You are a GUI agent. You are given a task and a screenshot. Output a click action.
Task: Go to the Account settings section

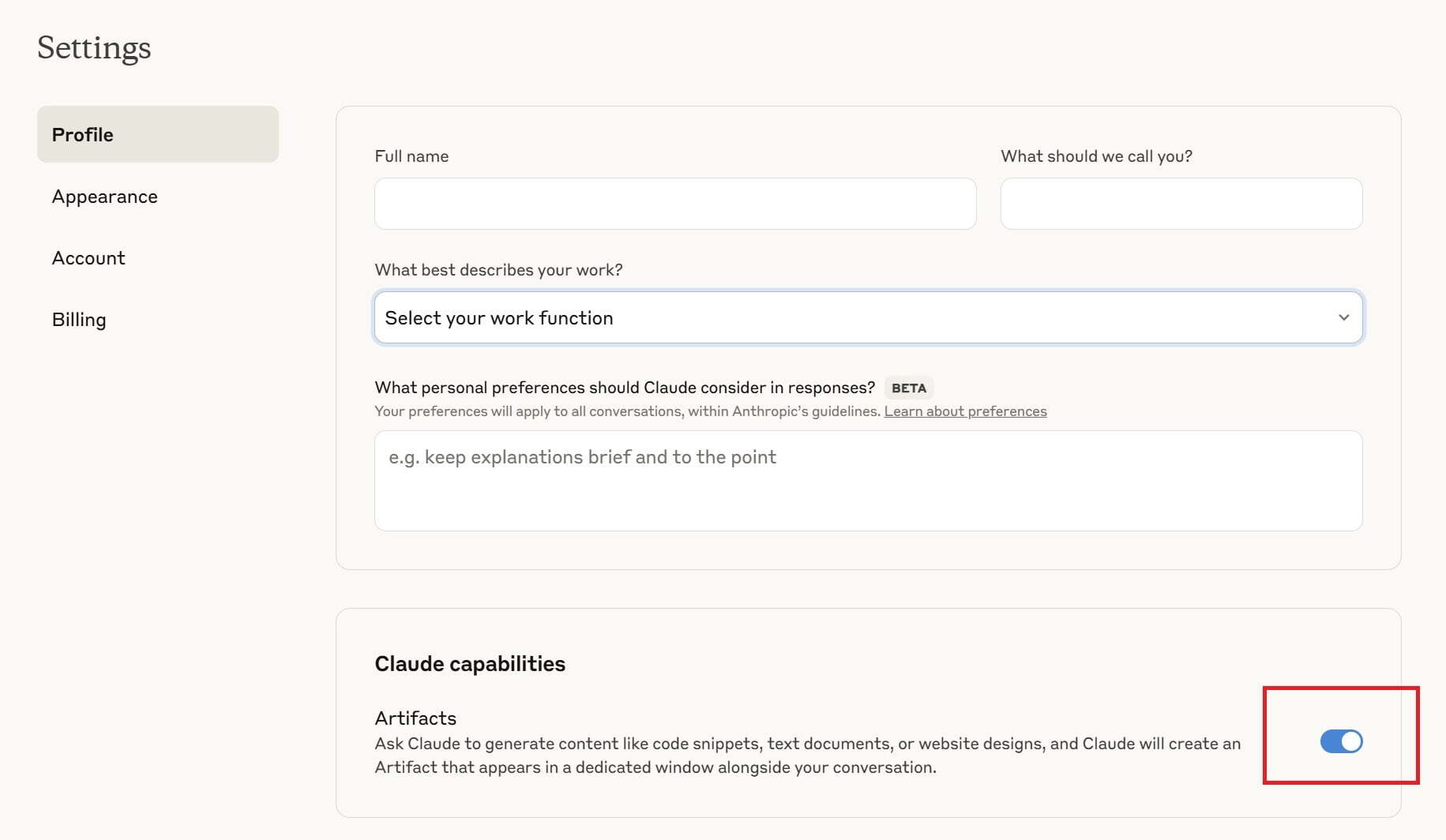pyautogui.click(x=88, y=258)
